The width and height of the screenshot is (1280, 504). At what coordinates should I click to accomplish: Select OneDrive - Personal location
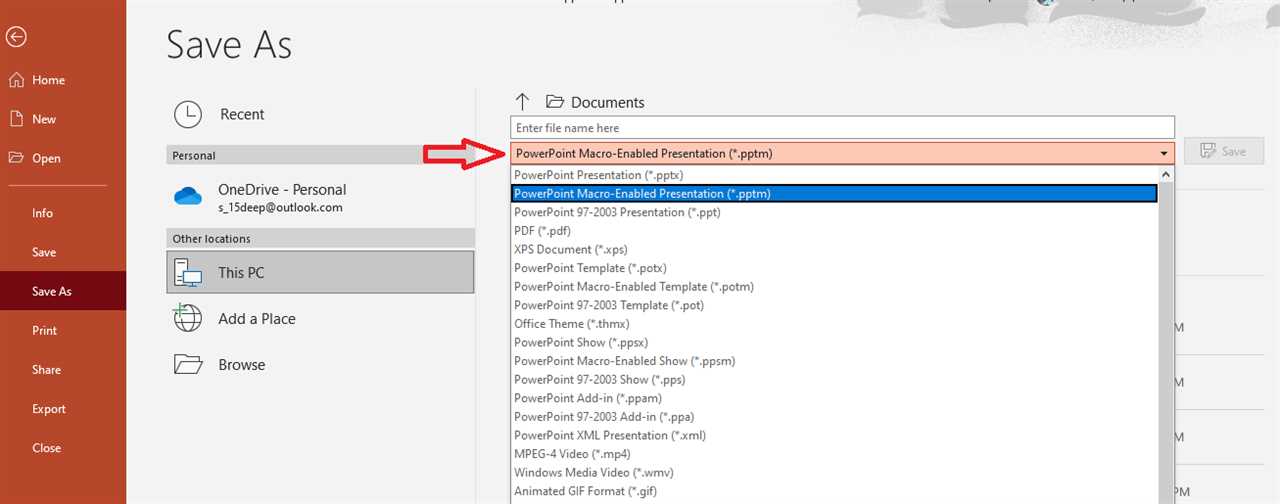pos(320,197)
